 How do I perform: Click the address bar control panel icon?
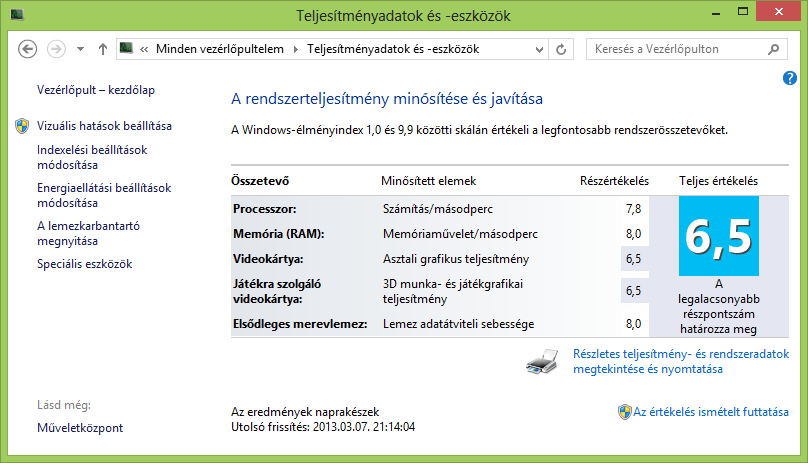(x=126, y=48)
